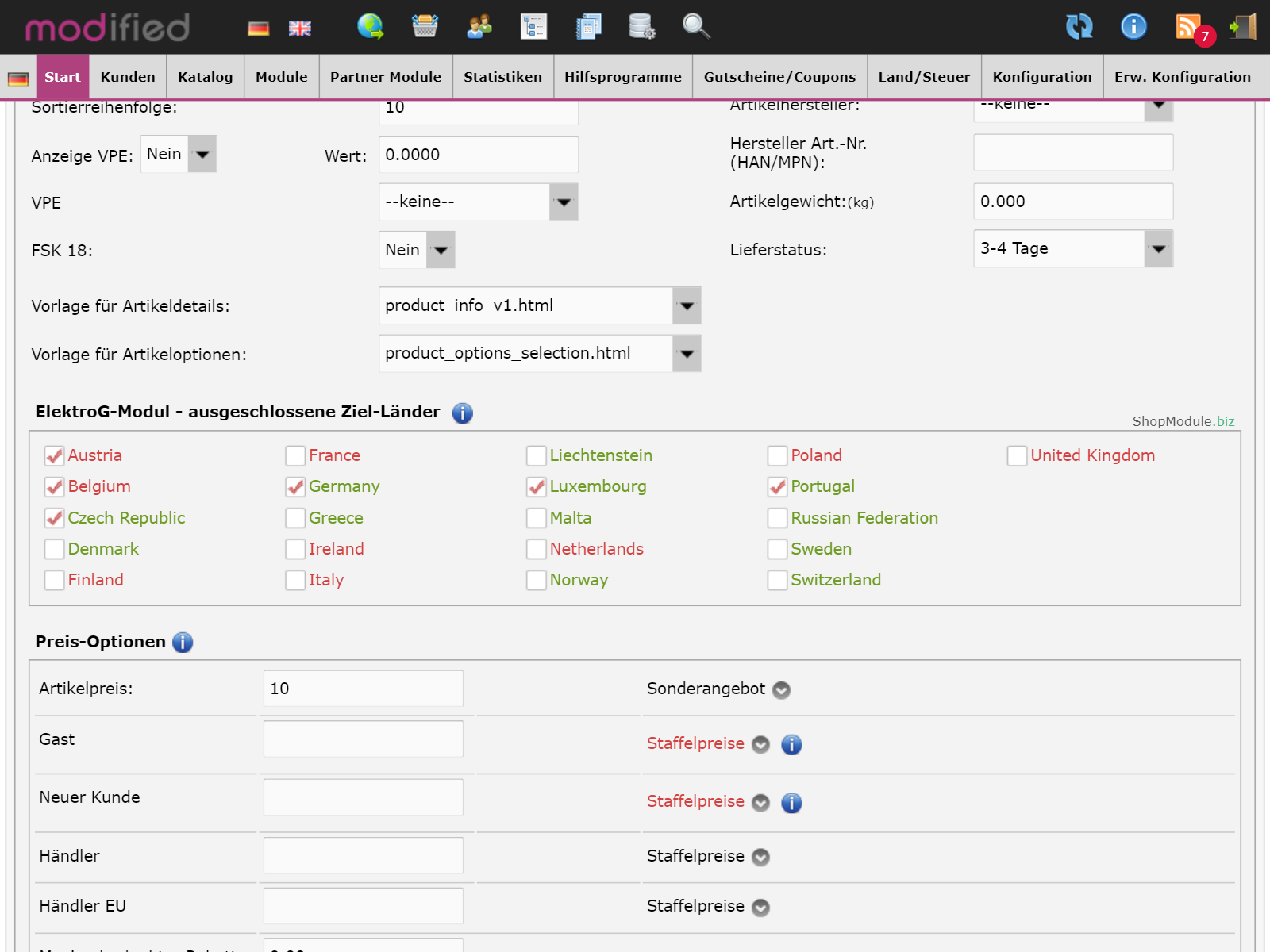Uncheck the Austria checkbox

pos(54,456)
